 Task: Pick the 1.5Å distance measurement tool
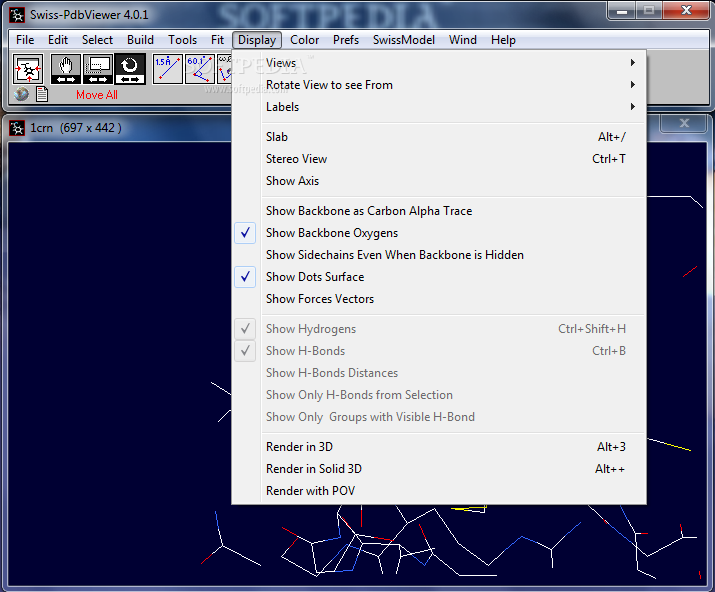(x=168, y=69)
